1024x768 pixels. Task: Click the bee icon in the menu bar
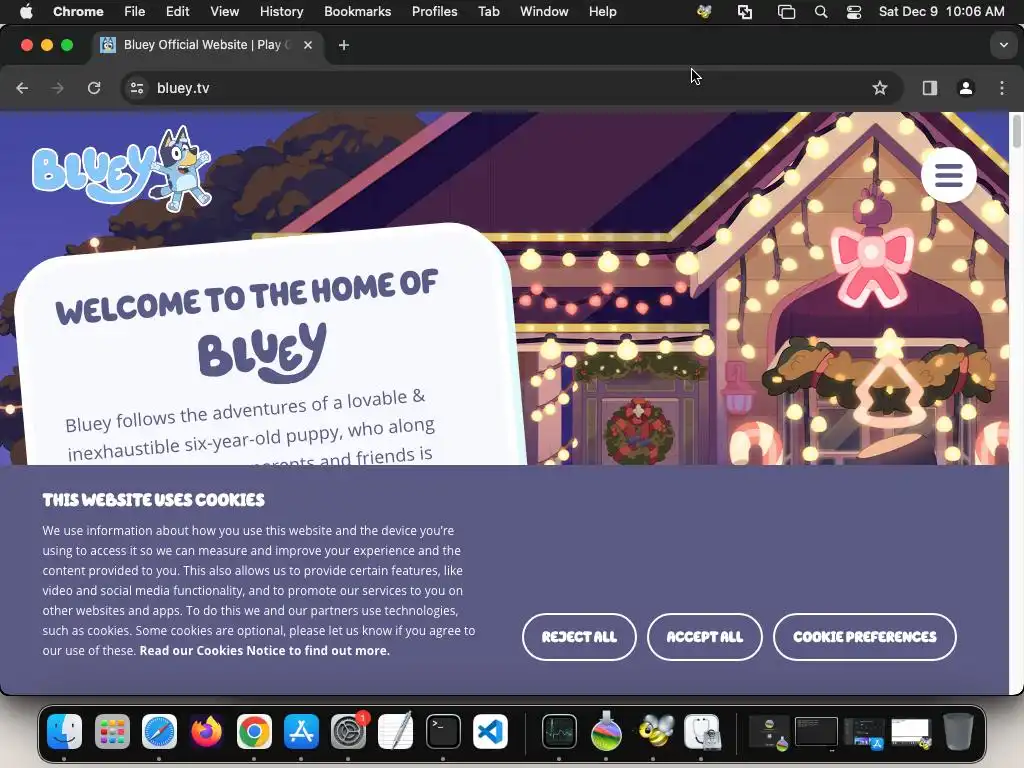704,12
